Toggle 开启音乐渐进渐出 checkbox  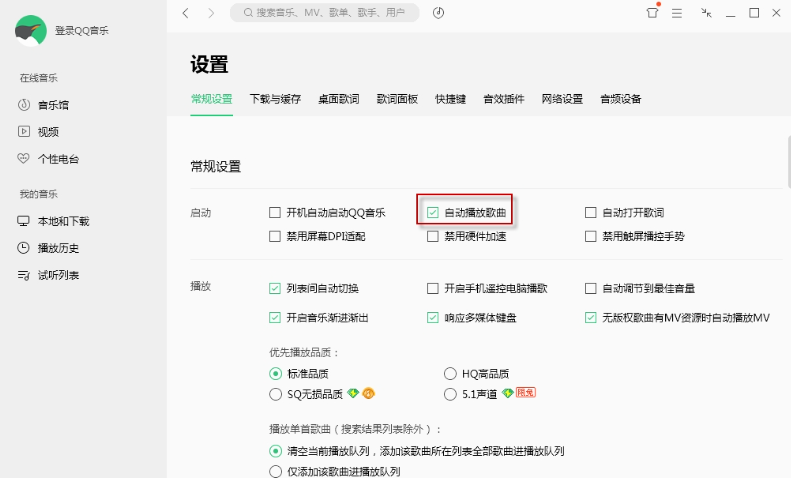[275, 318]
